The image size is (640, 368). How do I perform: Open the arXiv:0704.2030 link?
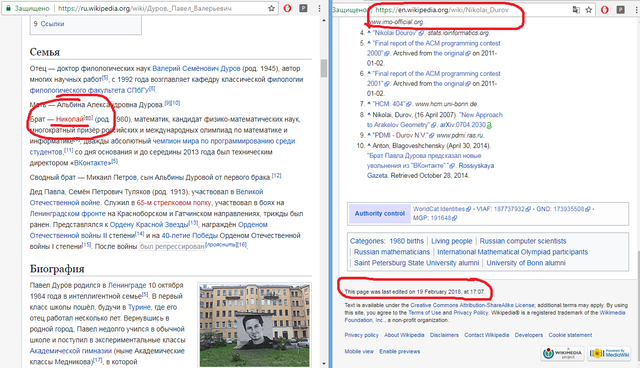click(462, 125)
